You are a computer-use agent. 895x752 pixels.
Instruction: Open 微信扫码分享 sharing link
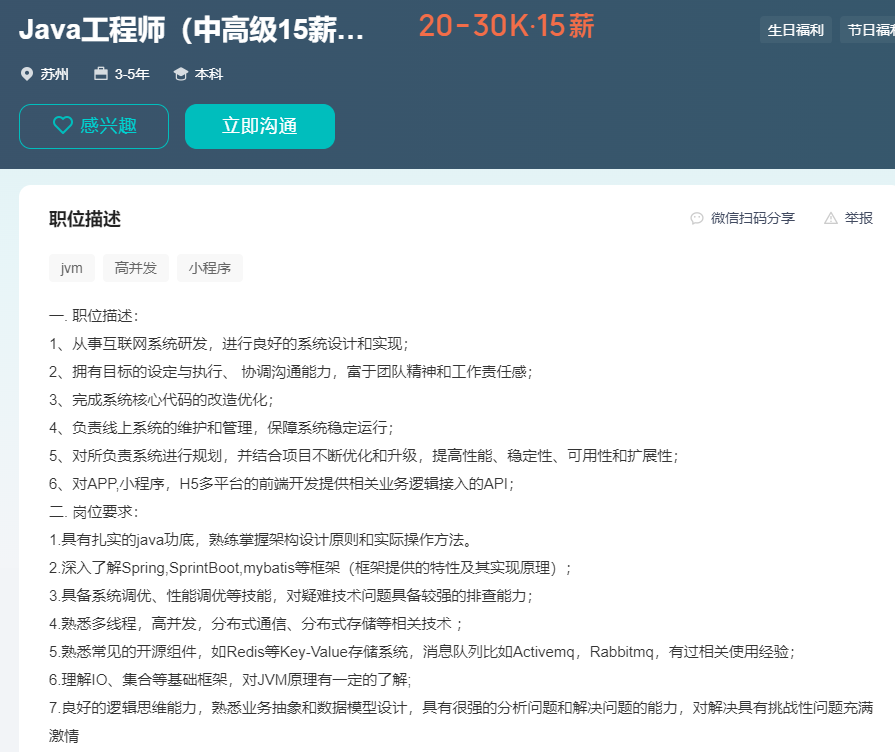(752, 218)
